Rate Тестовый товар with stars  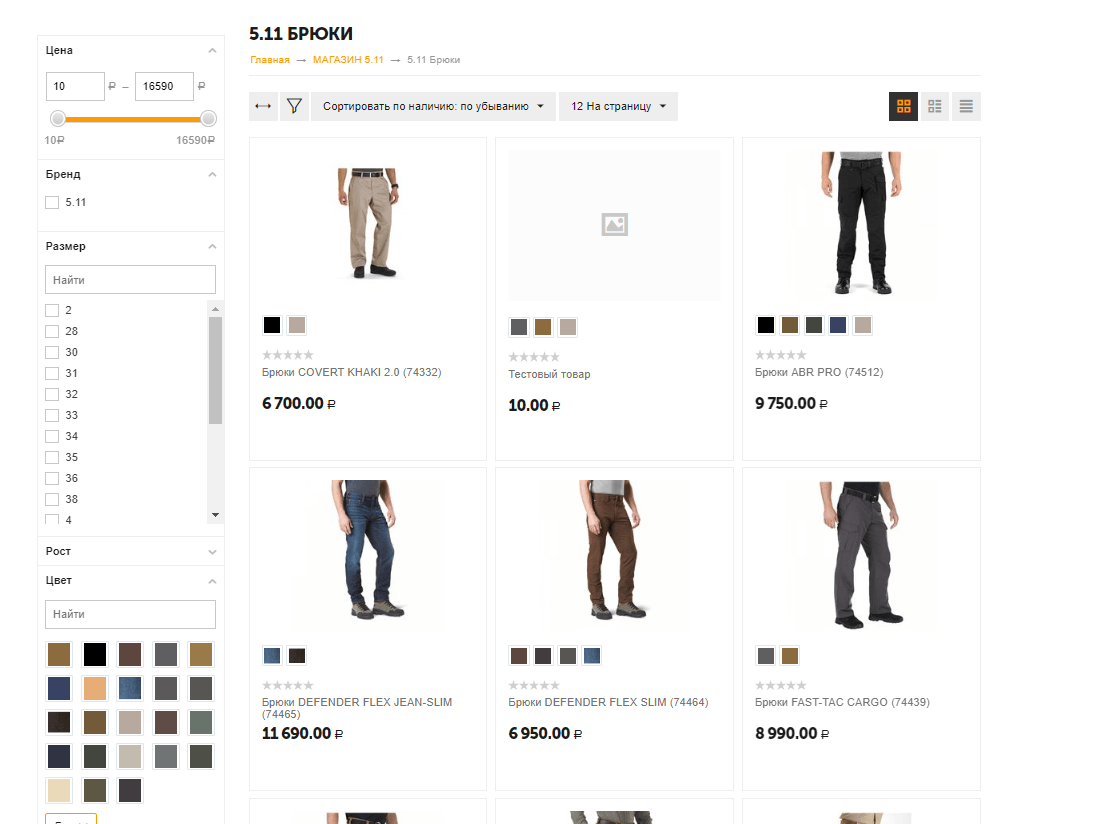click(x=534, y=357)
